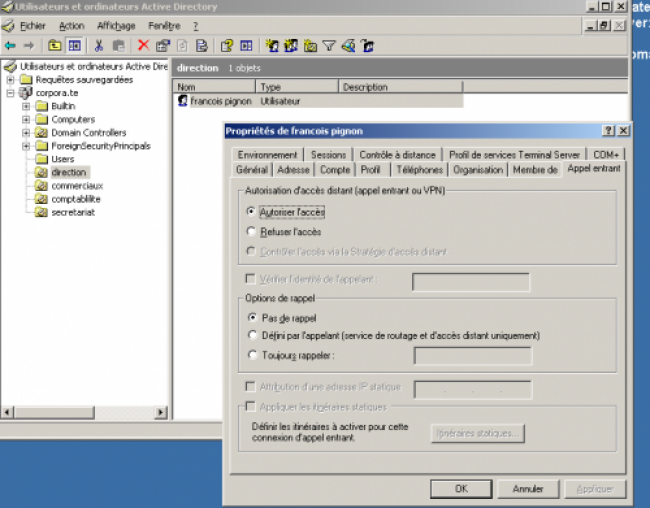Click the francois pignon user icon
Screen dimensions: 650x508
pos(182,101)
